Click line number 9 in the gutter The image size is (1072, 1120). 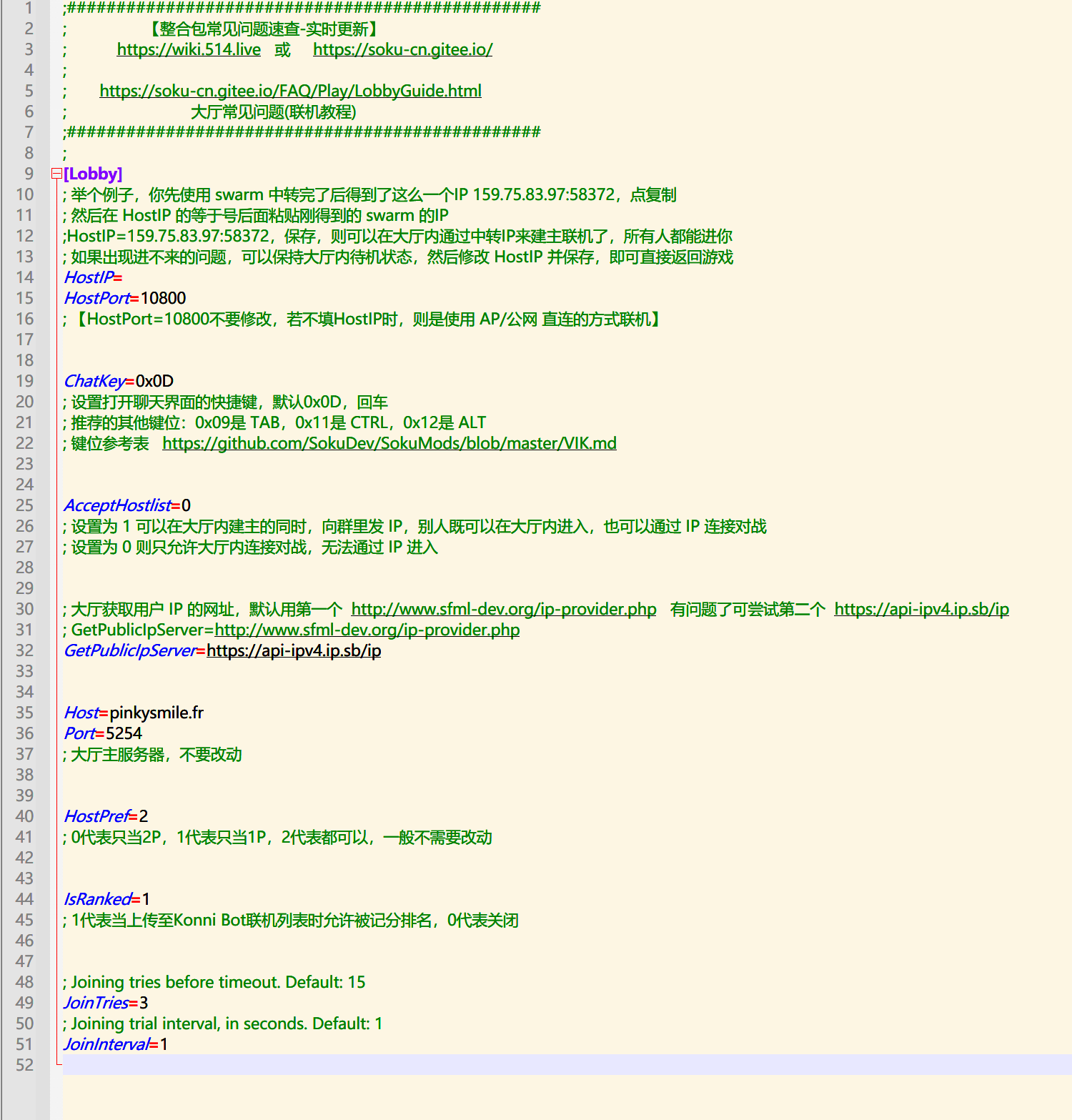point(29,174)
